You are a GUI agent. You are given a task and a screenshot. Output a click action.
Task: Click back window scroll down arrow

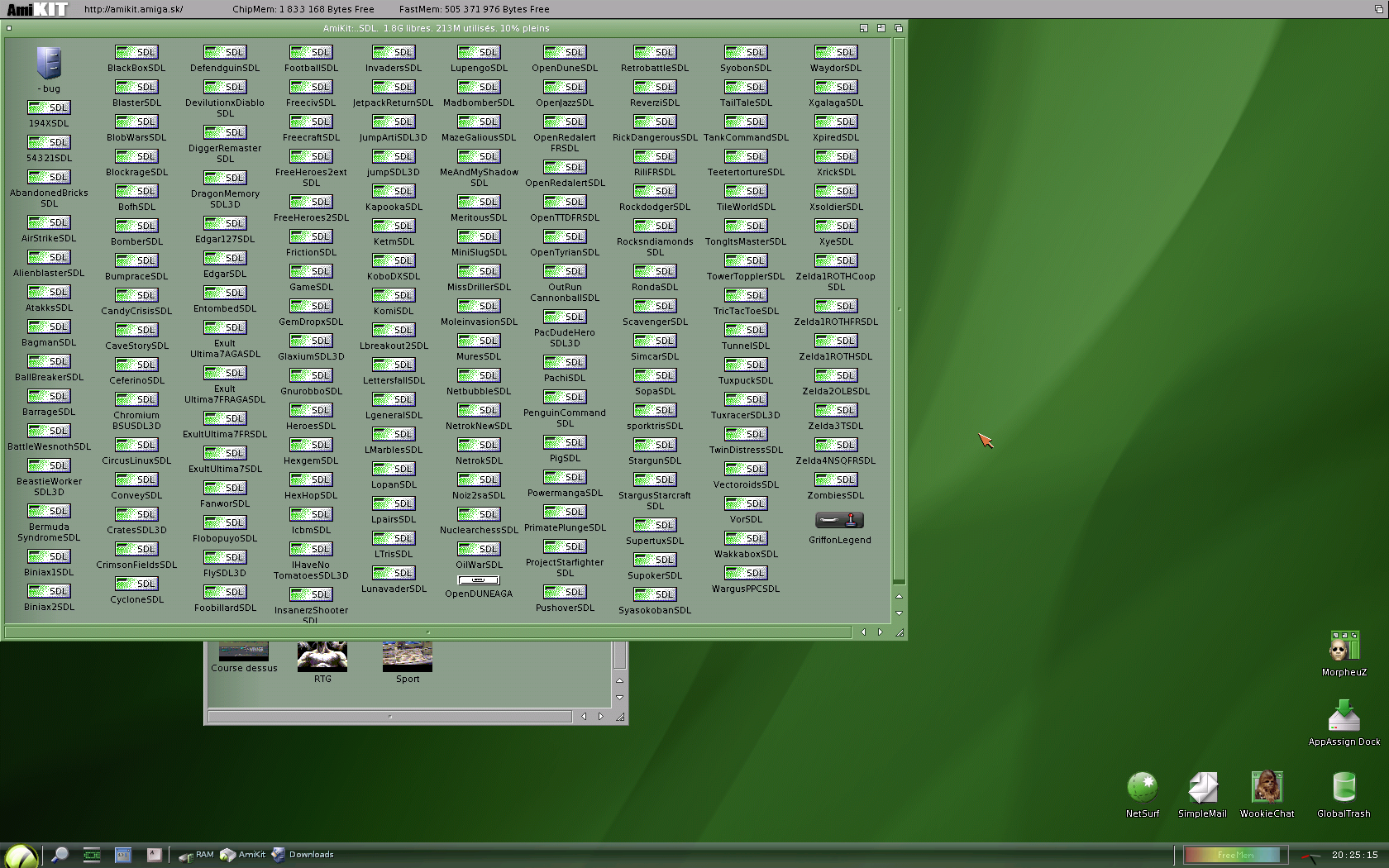[619, 698]
